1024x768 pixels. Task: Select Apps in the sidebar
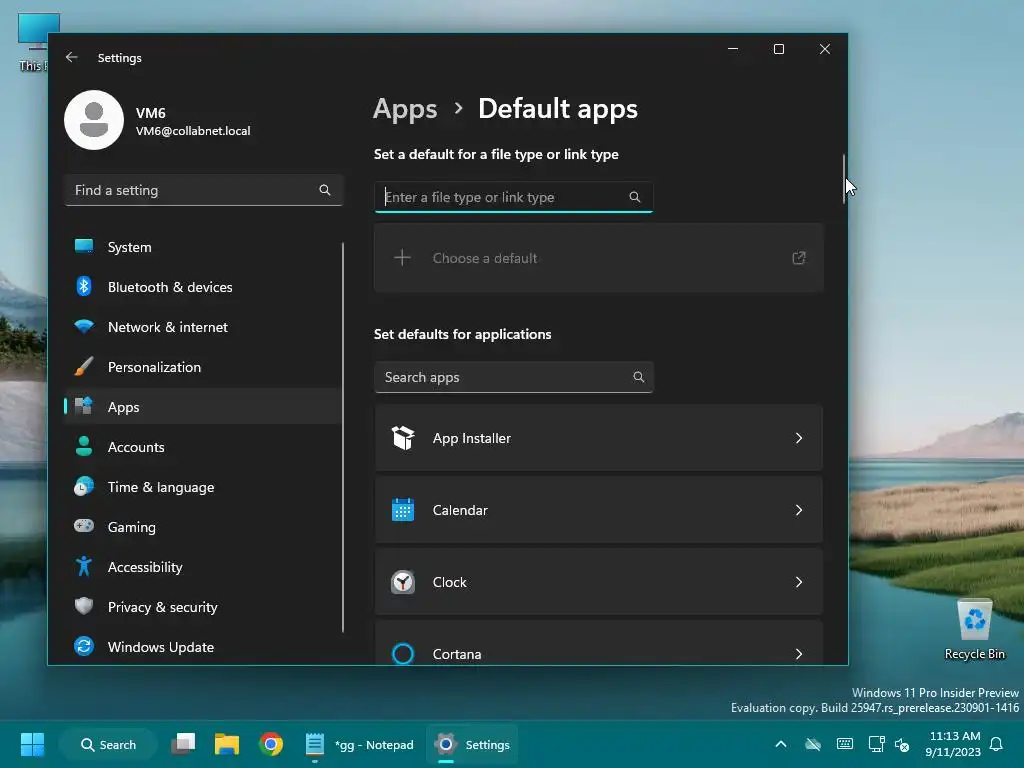(203, 407)
